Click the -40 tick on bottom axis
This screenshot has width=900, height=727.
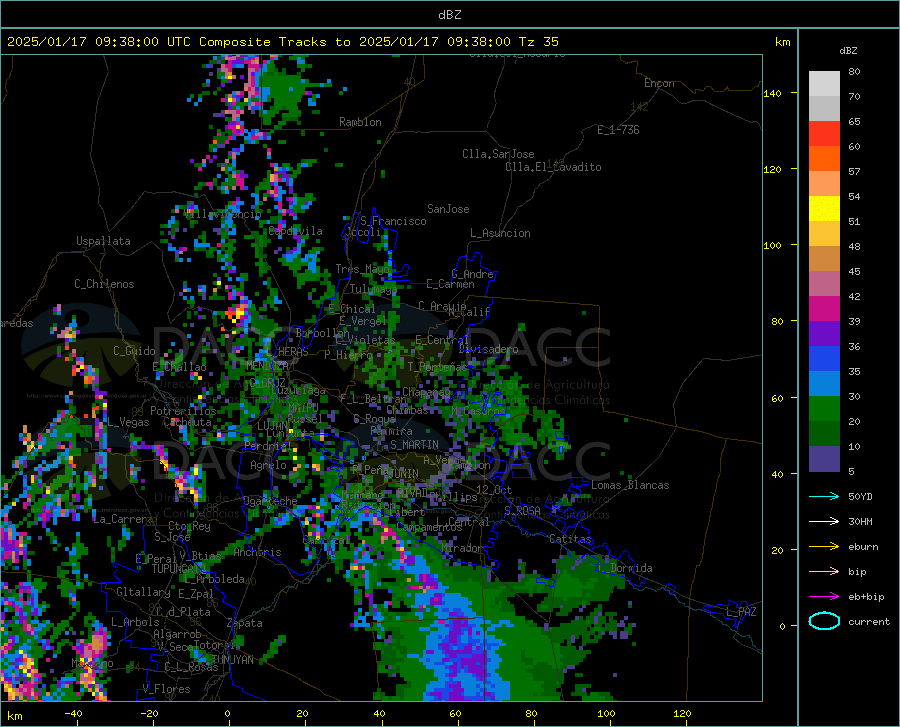(73, 714)
